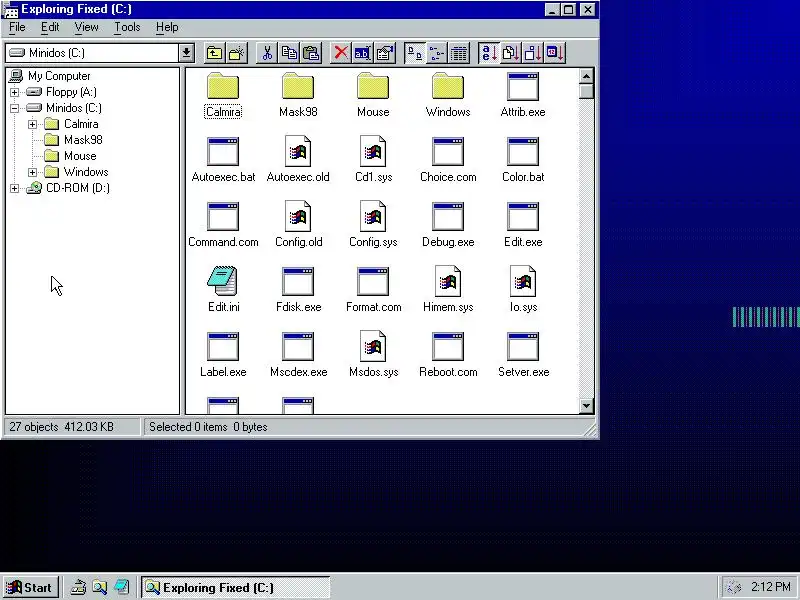
Task: Click the Debug.exe file name label
Action: point(448,242)
